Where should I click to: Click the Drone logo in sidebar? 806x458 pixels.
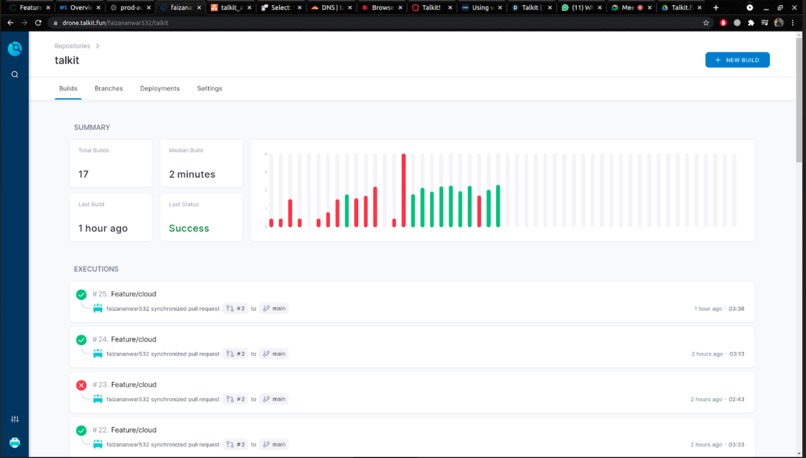15,49
